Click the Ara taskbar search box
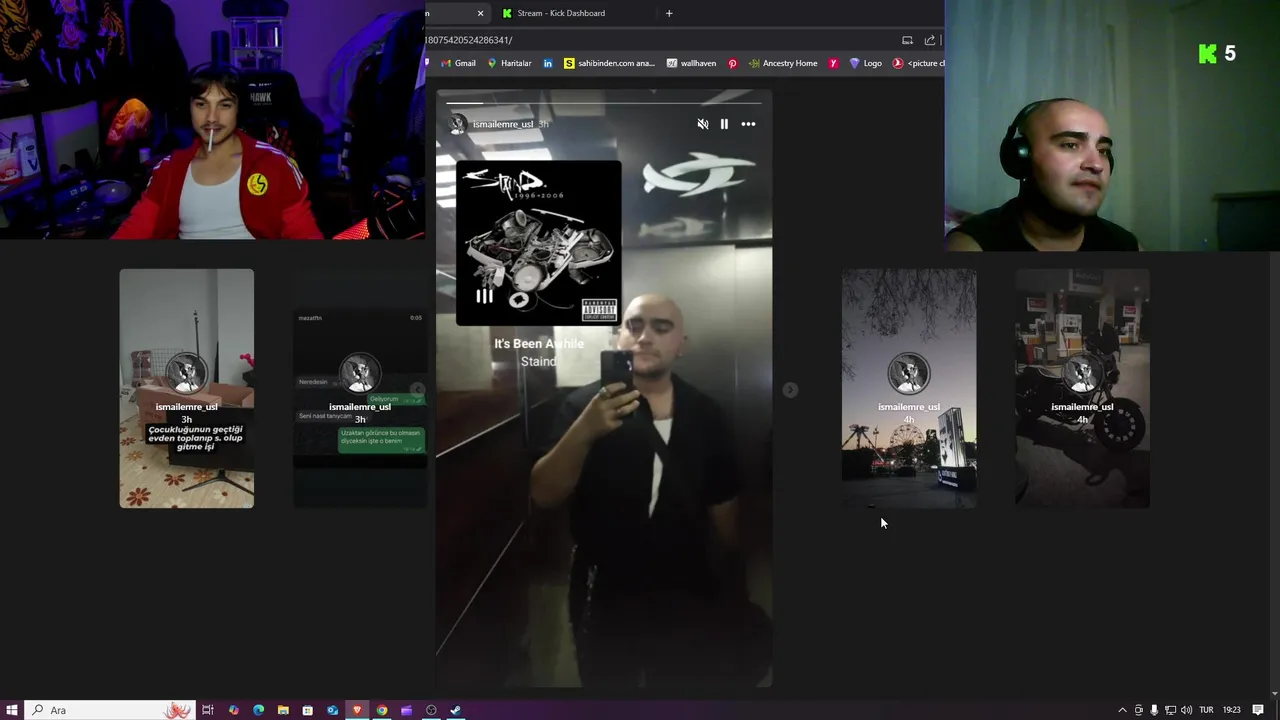This screenshot has width=1280, height=720. click(x=108, y=710)
